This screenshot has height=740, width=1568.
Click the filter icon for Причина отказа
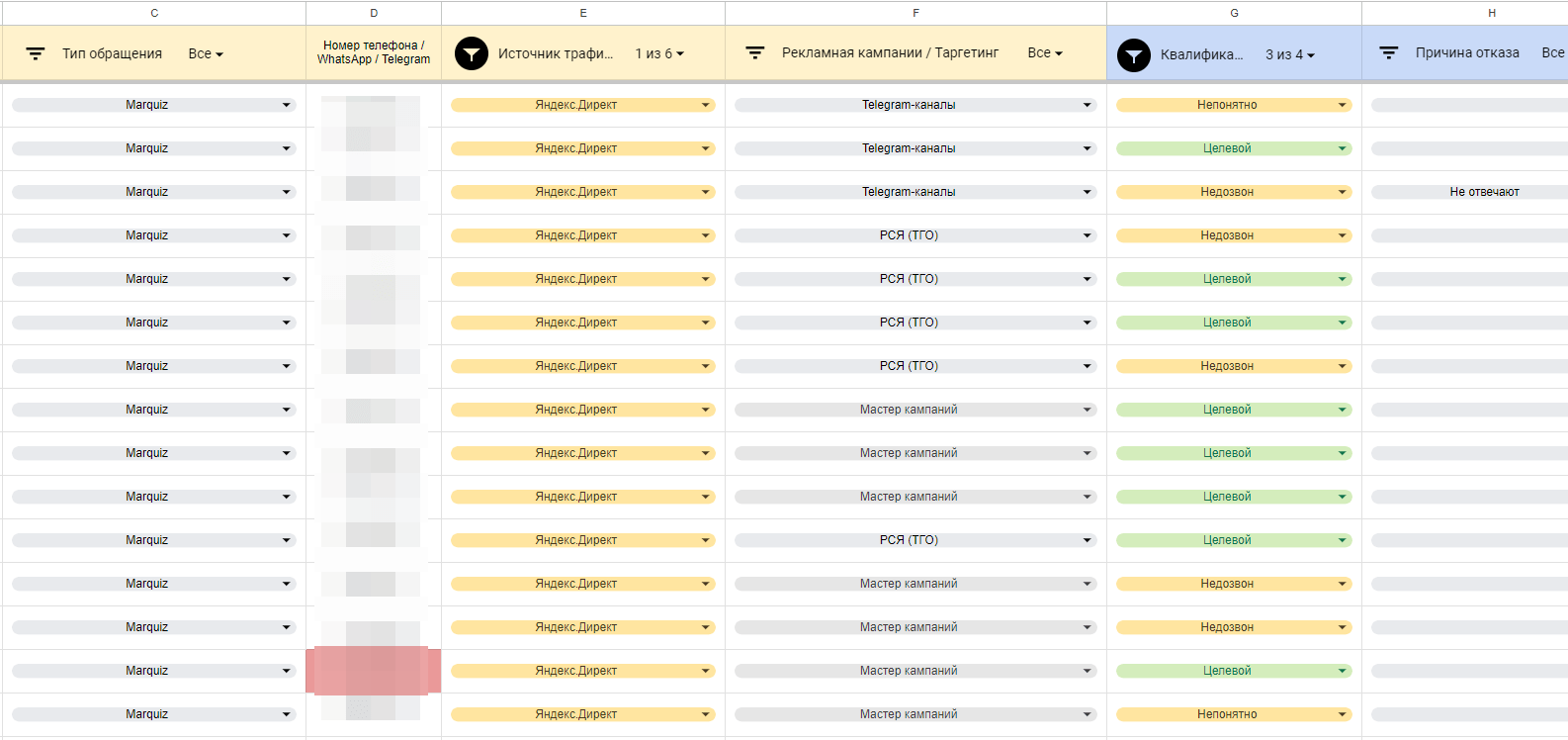[x=1389, y=53]
